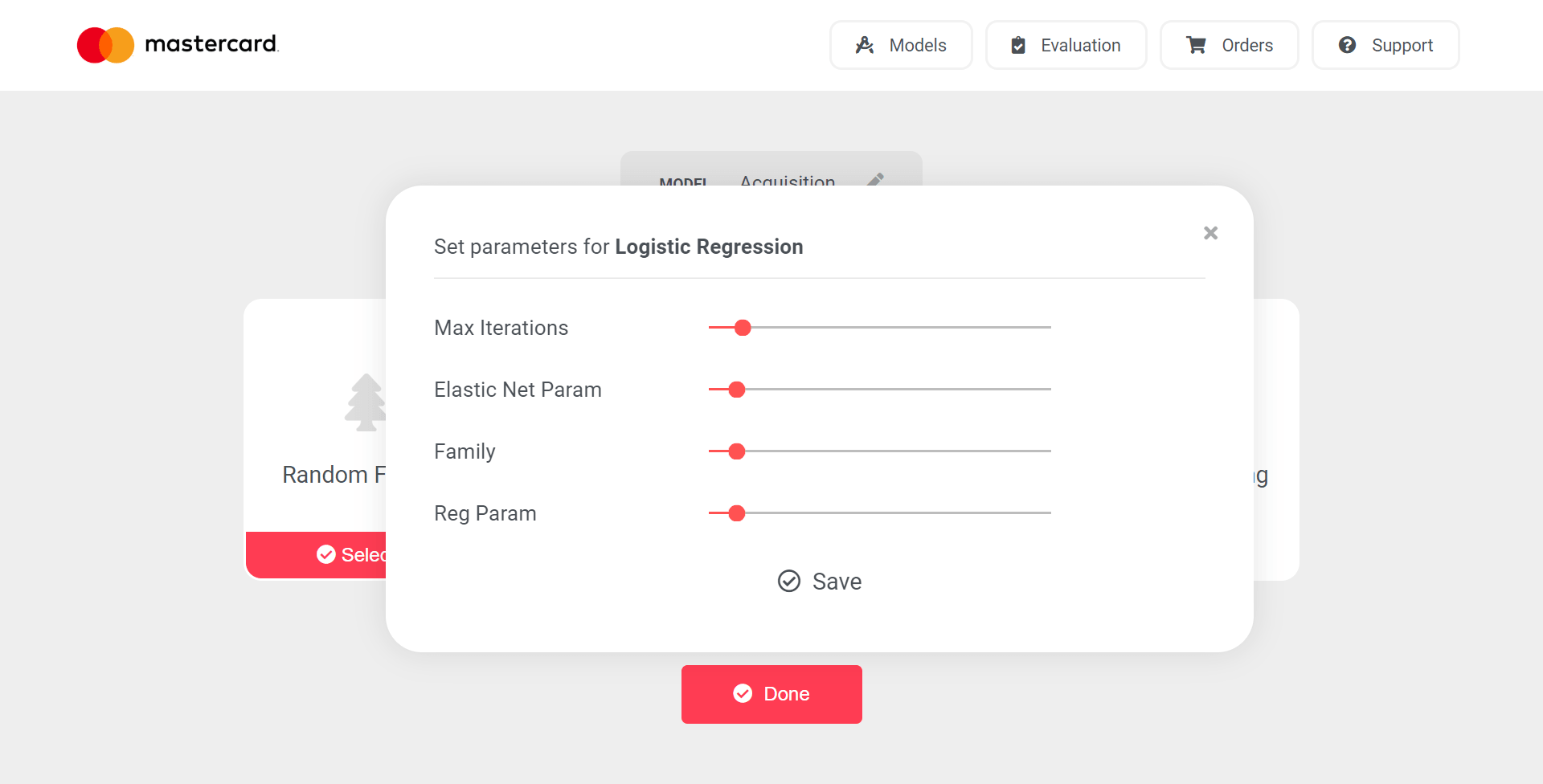Click the Max Iterations slider handle
This screenshot has height=784, width=1543.
click(743, 328)
